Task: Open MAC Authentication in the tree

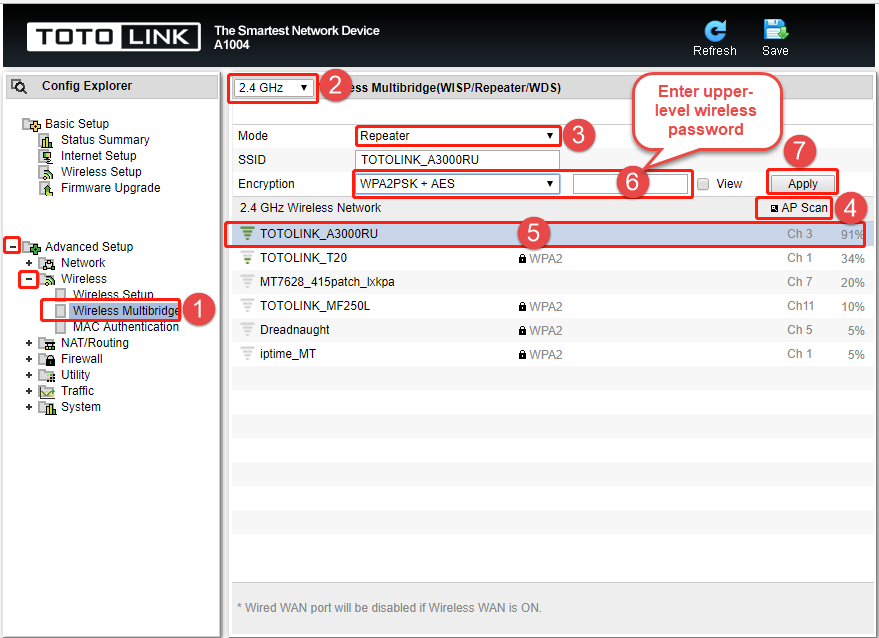Action: [x=126, y=327]
